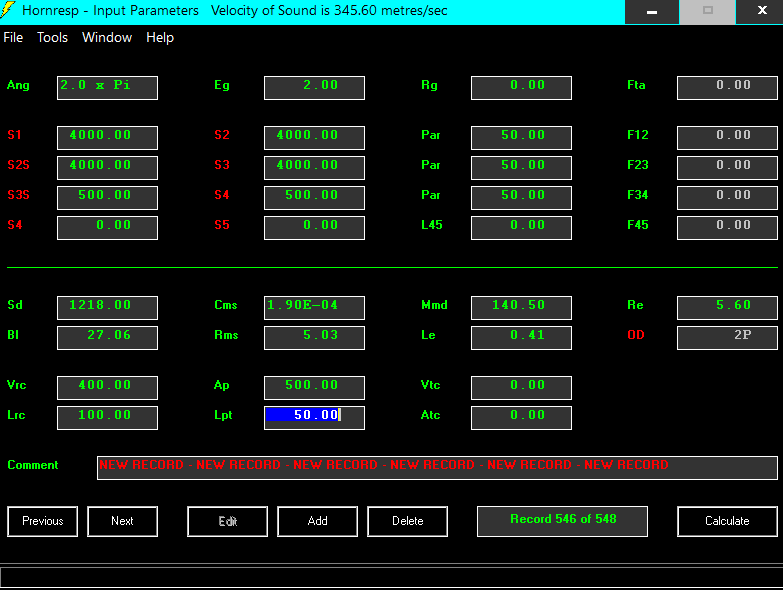Click the red OD label
The image size is (783, 590).
(x=636, y=335)
